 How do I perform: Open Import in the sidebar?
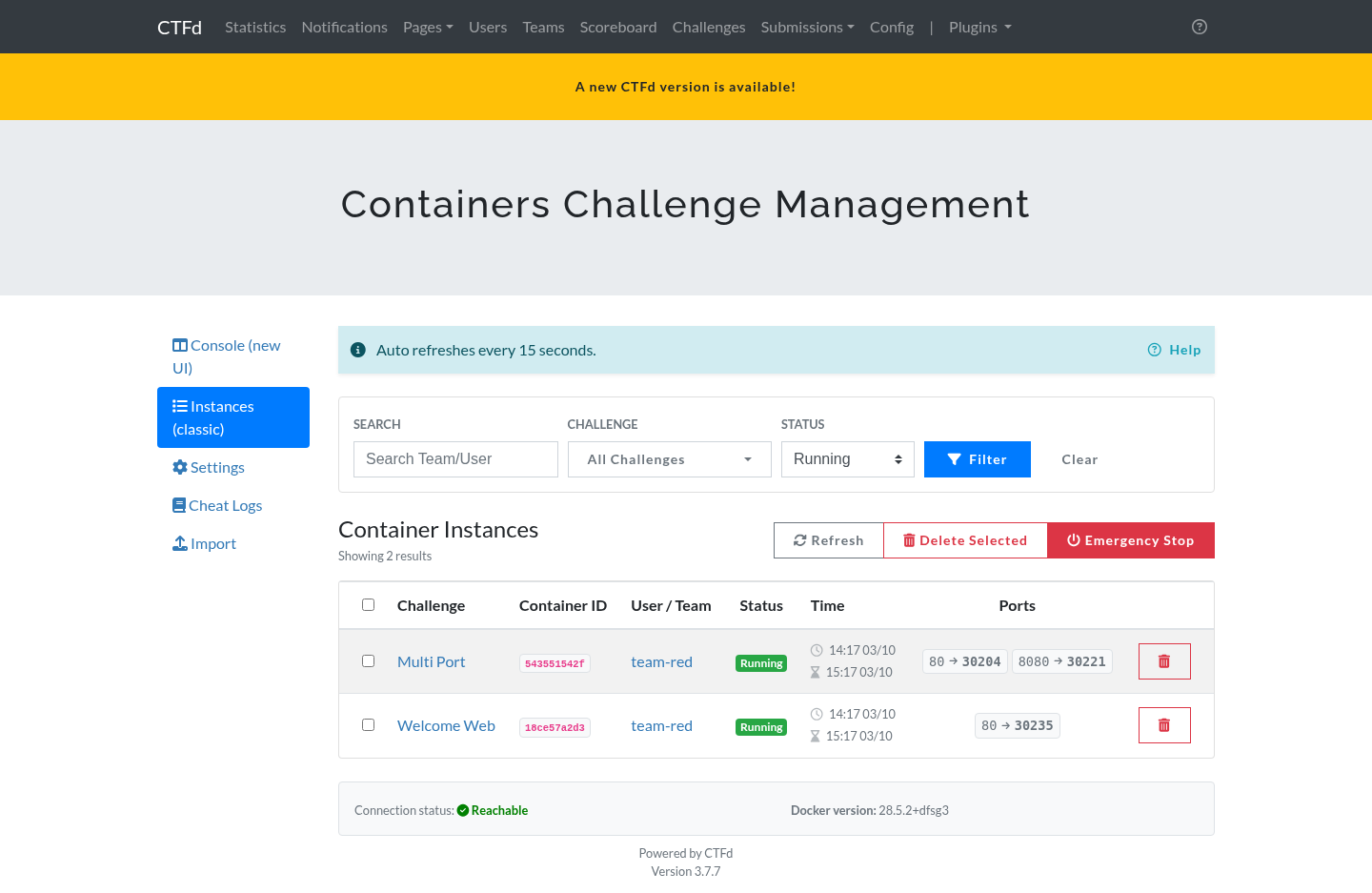point(233,543)
